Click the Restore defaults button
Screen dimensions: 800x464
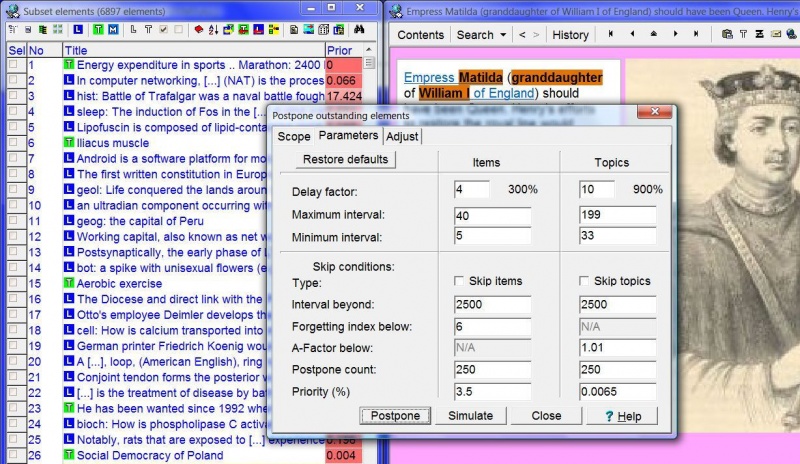(x=345, y=159)
